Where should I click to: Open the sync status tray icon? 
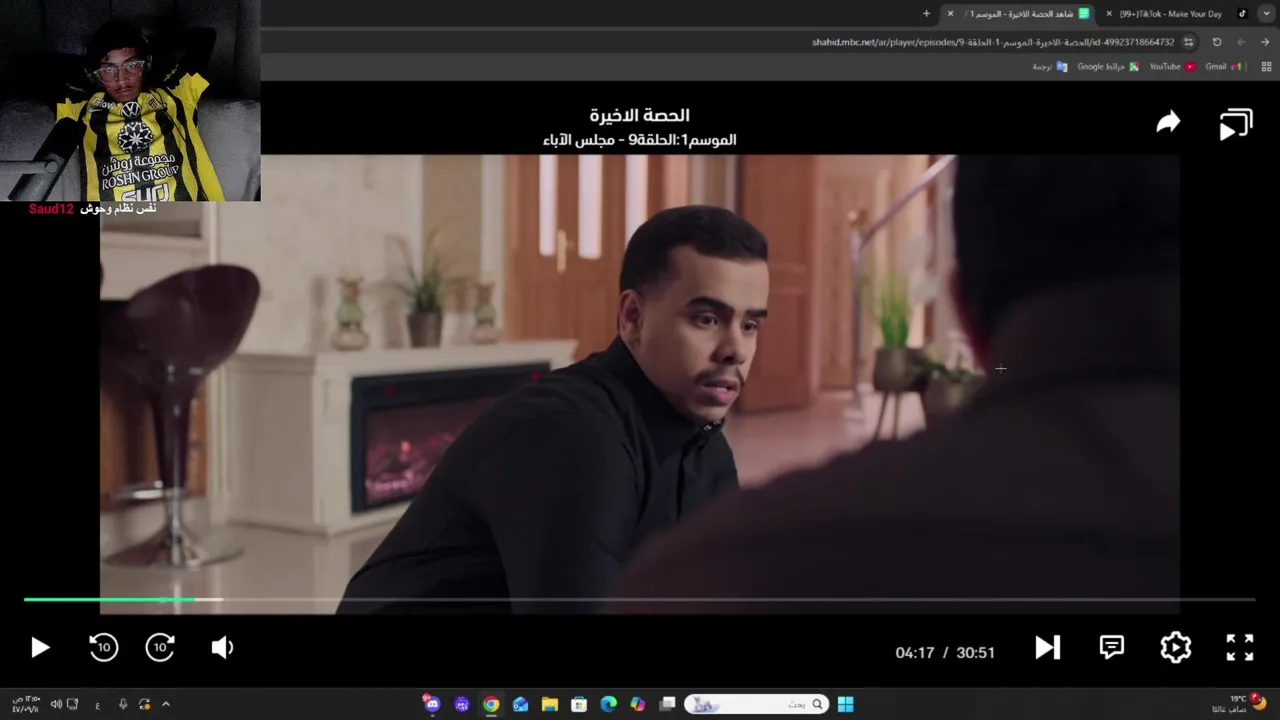145,704
